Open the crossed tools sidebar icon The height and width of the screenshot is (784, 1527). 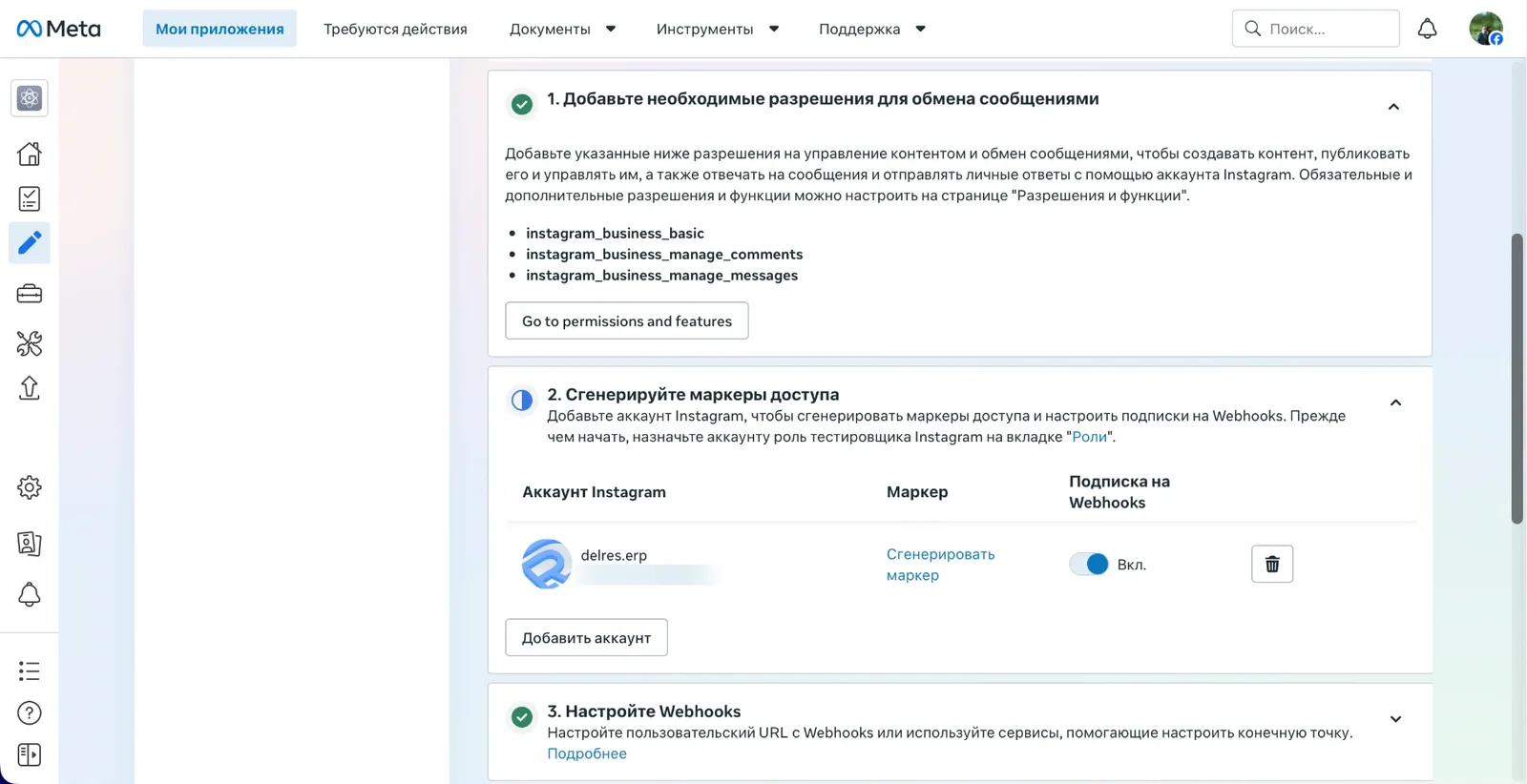pyautogui.click(x=30, y=343)
